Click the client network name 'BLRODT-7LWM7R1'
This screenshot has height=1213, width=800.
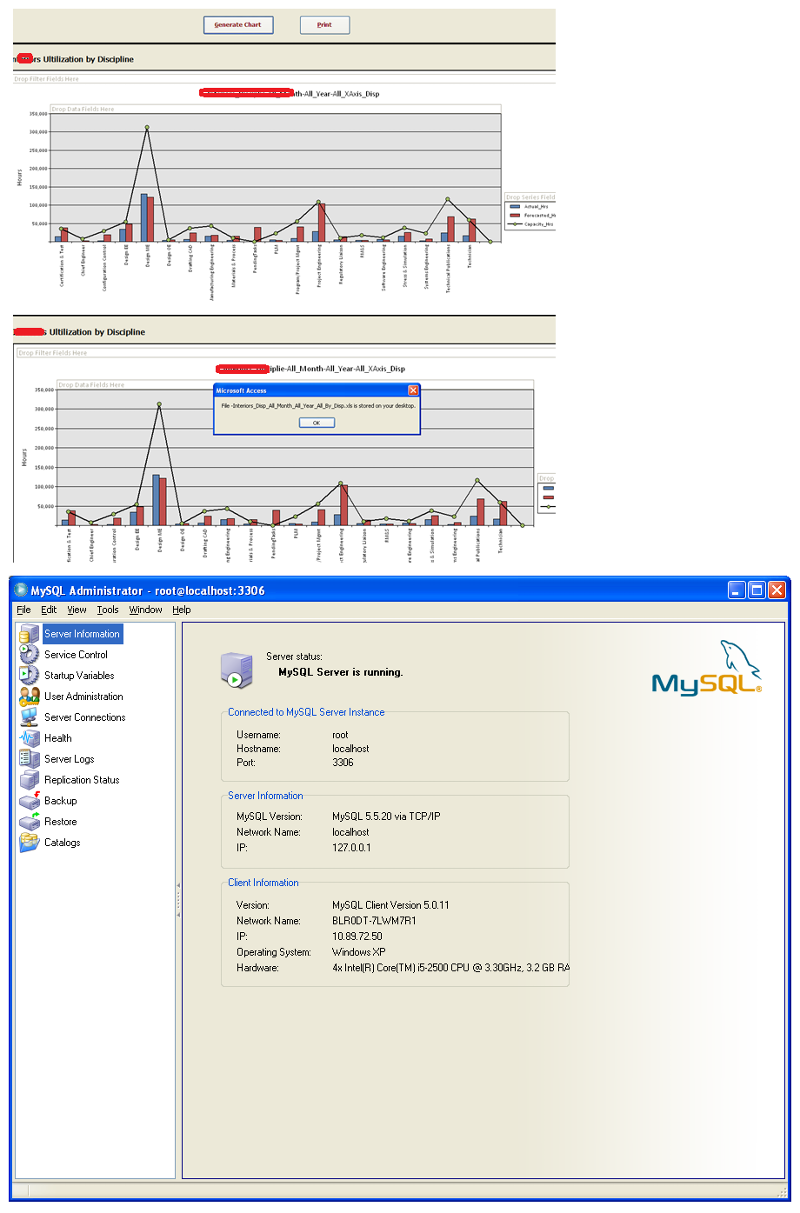(374, 920)
